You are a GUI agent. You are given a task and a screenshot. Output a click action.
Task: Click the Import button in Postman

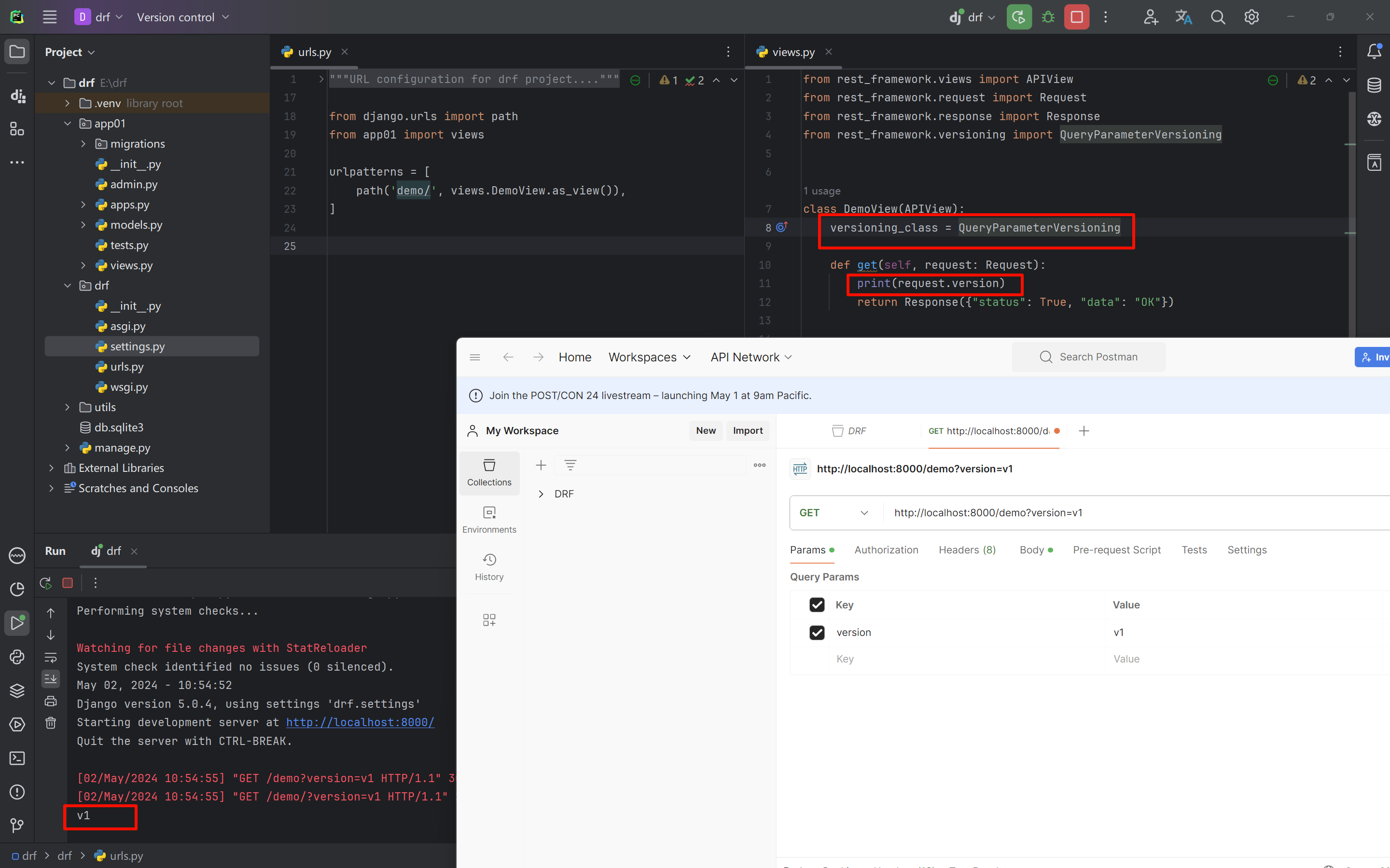point(748,430)
